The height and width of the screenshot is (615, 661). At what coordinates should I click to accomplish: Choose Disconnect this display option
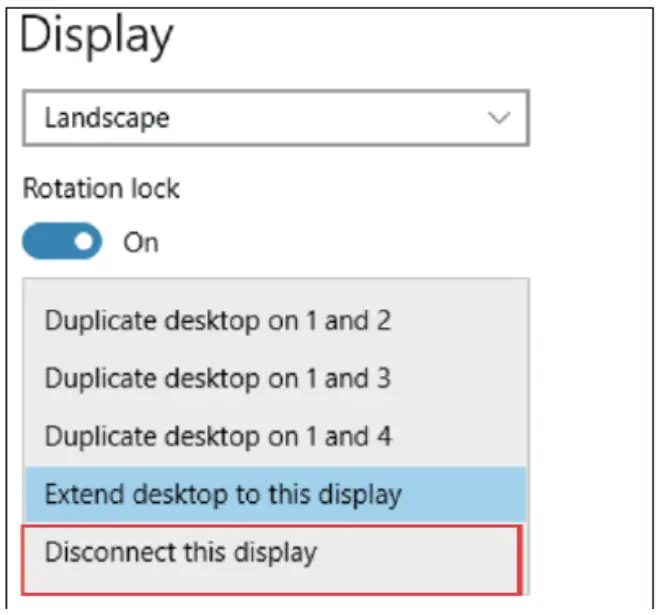coord(181,551)
